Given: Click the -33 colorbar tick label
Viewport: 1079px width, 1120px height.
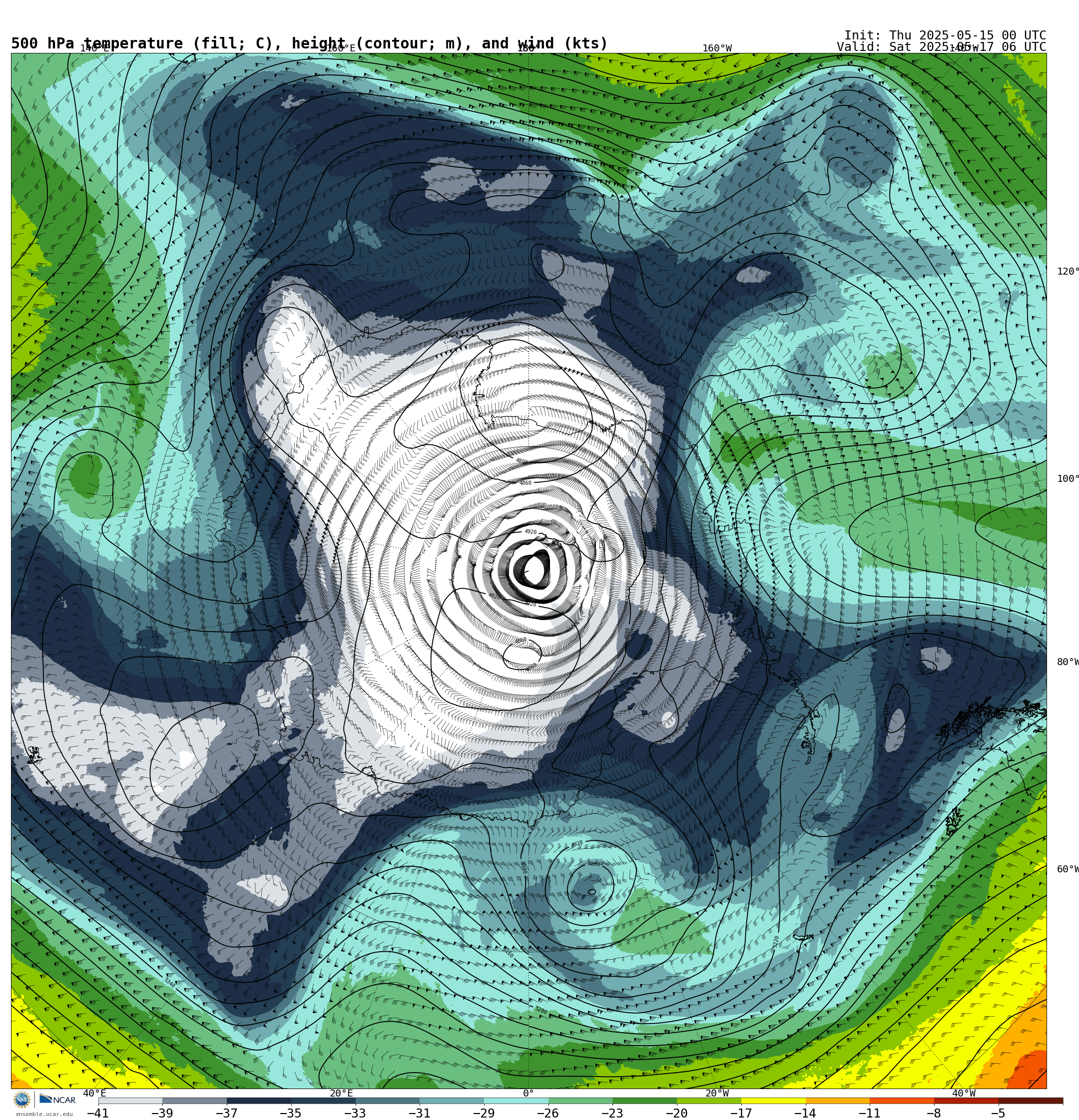Looking at the screenshot, I should (x=355, y=1113).
